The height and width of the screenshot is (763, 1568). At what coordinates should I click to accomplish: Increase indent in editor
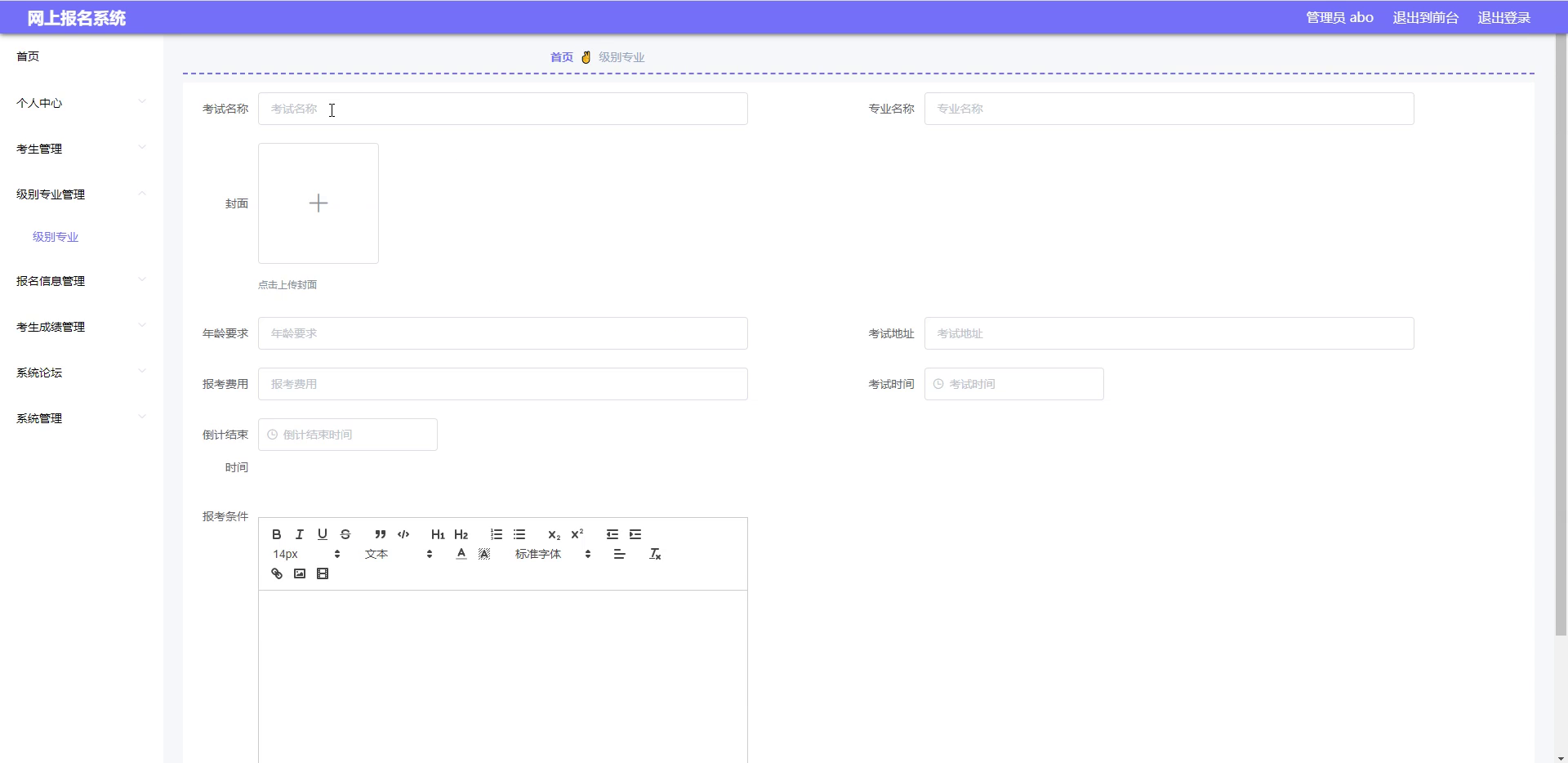coord(635,534)
